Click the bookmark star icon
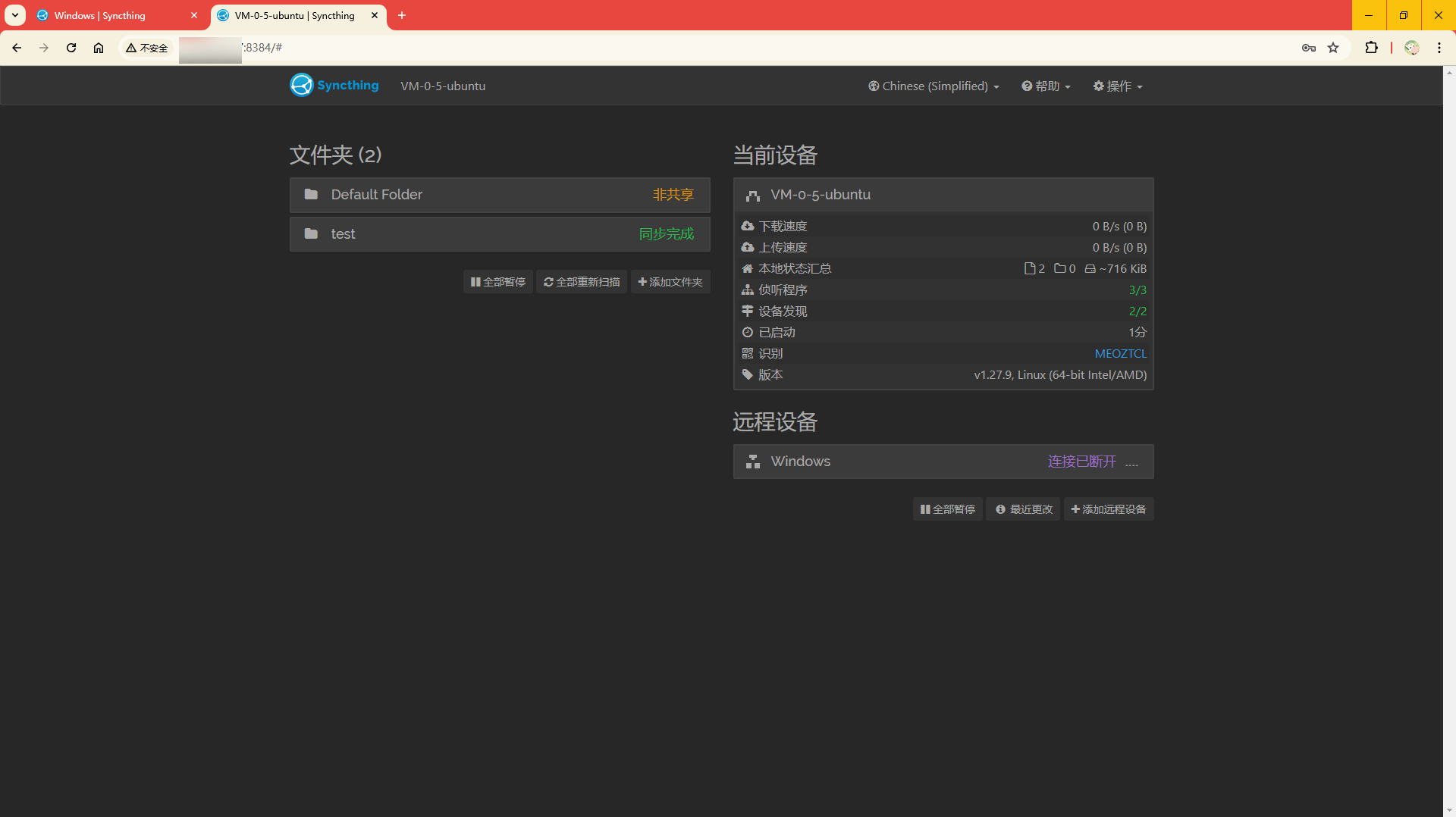 click(1333, 48)
